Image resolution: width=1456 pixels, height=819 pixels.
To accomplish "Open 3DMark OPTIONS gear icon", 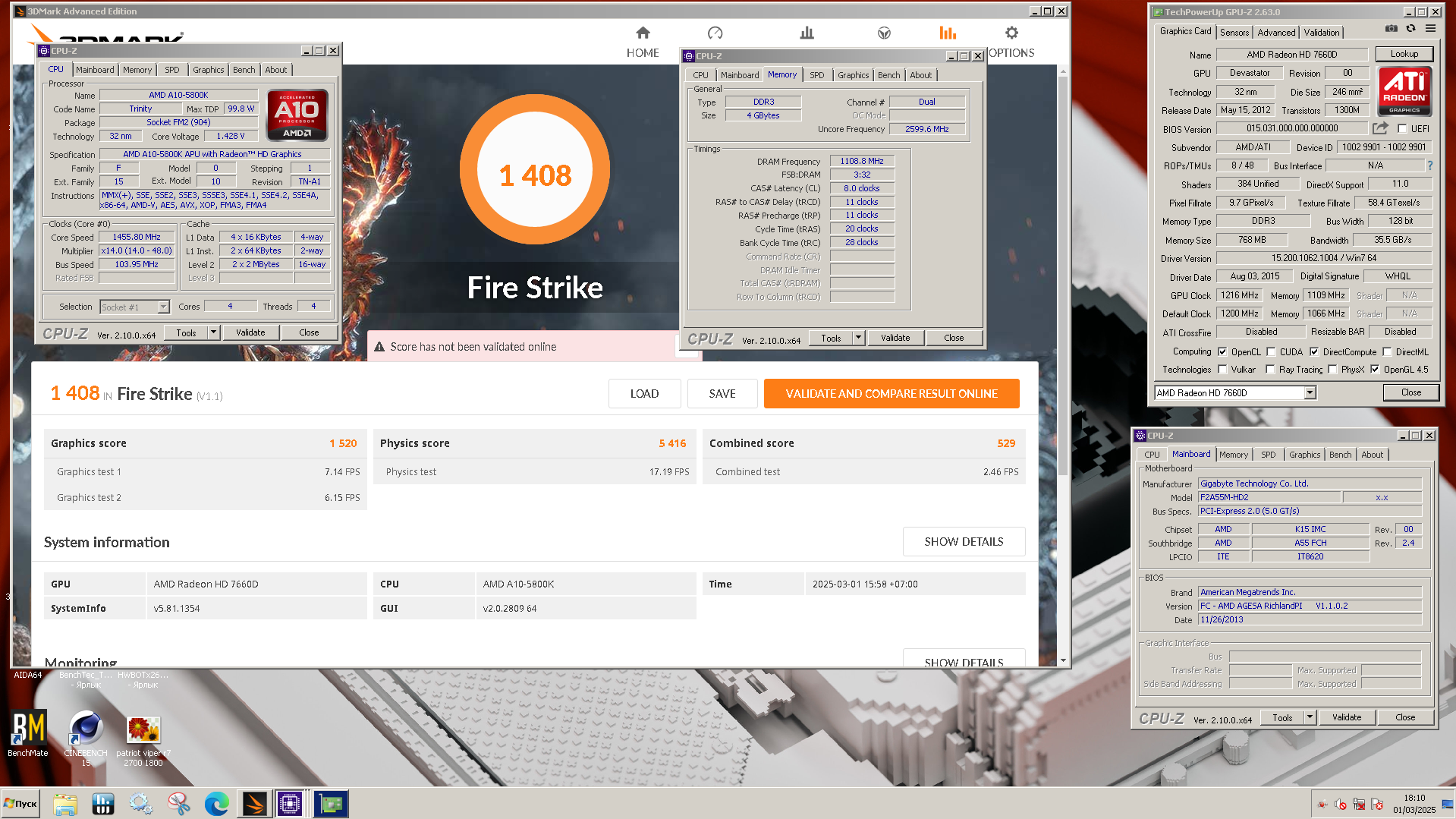I will pyautogui.click(x=1011, y=33).
